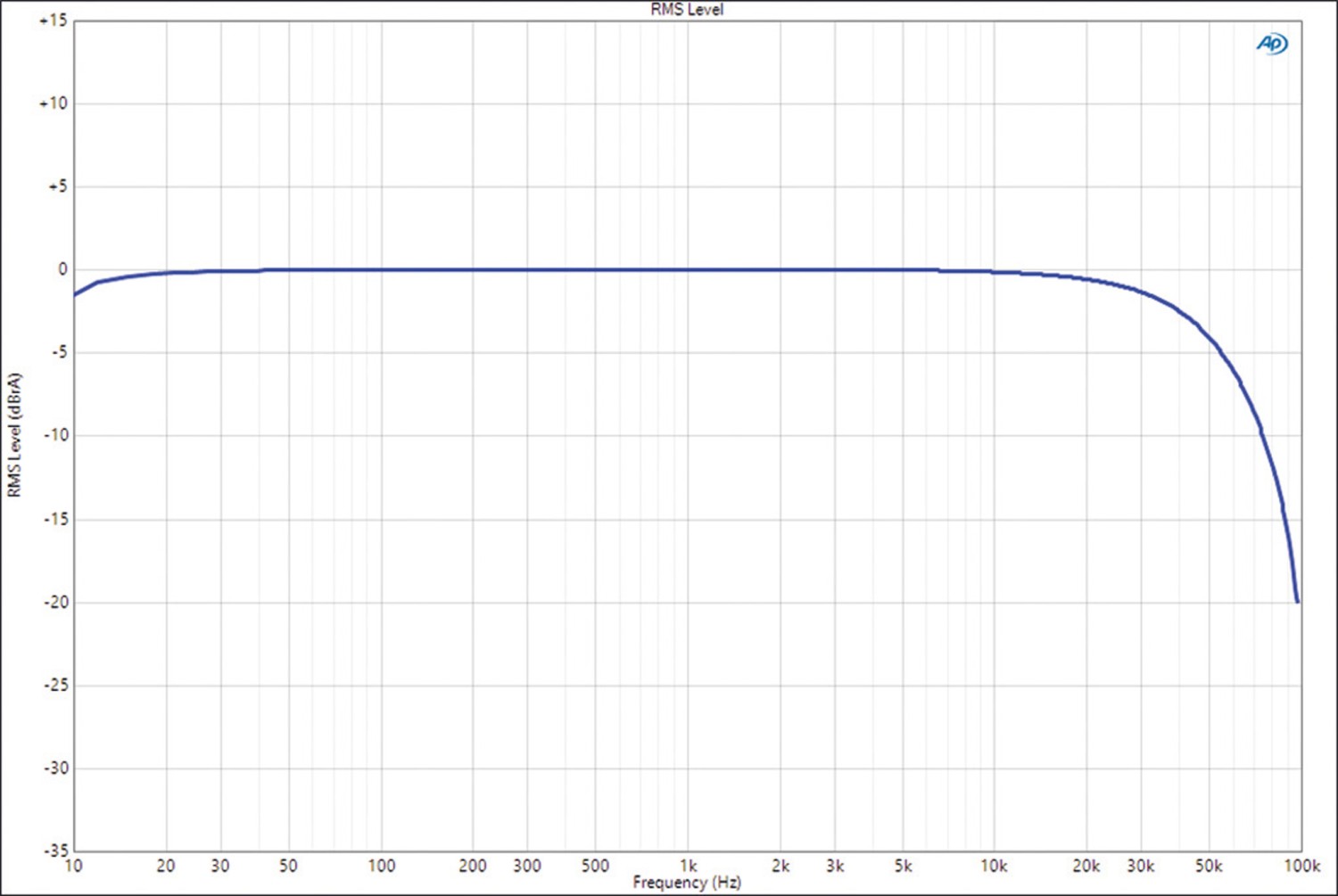
Task: Click the Frequency (Hz) axis title
Action: [687, 883]
